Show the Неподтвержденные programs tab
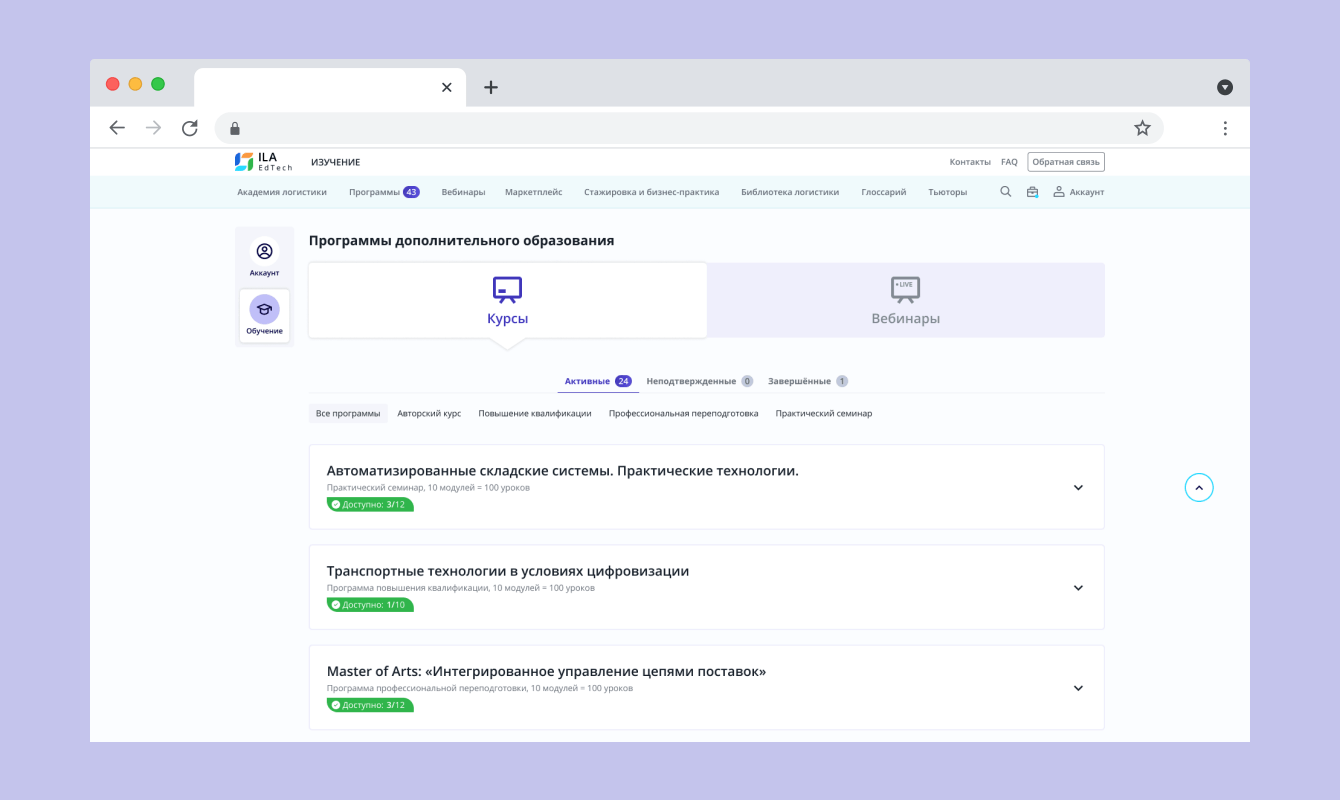Viewport: 1340px width, 800px height. (699, 381)
